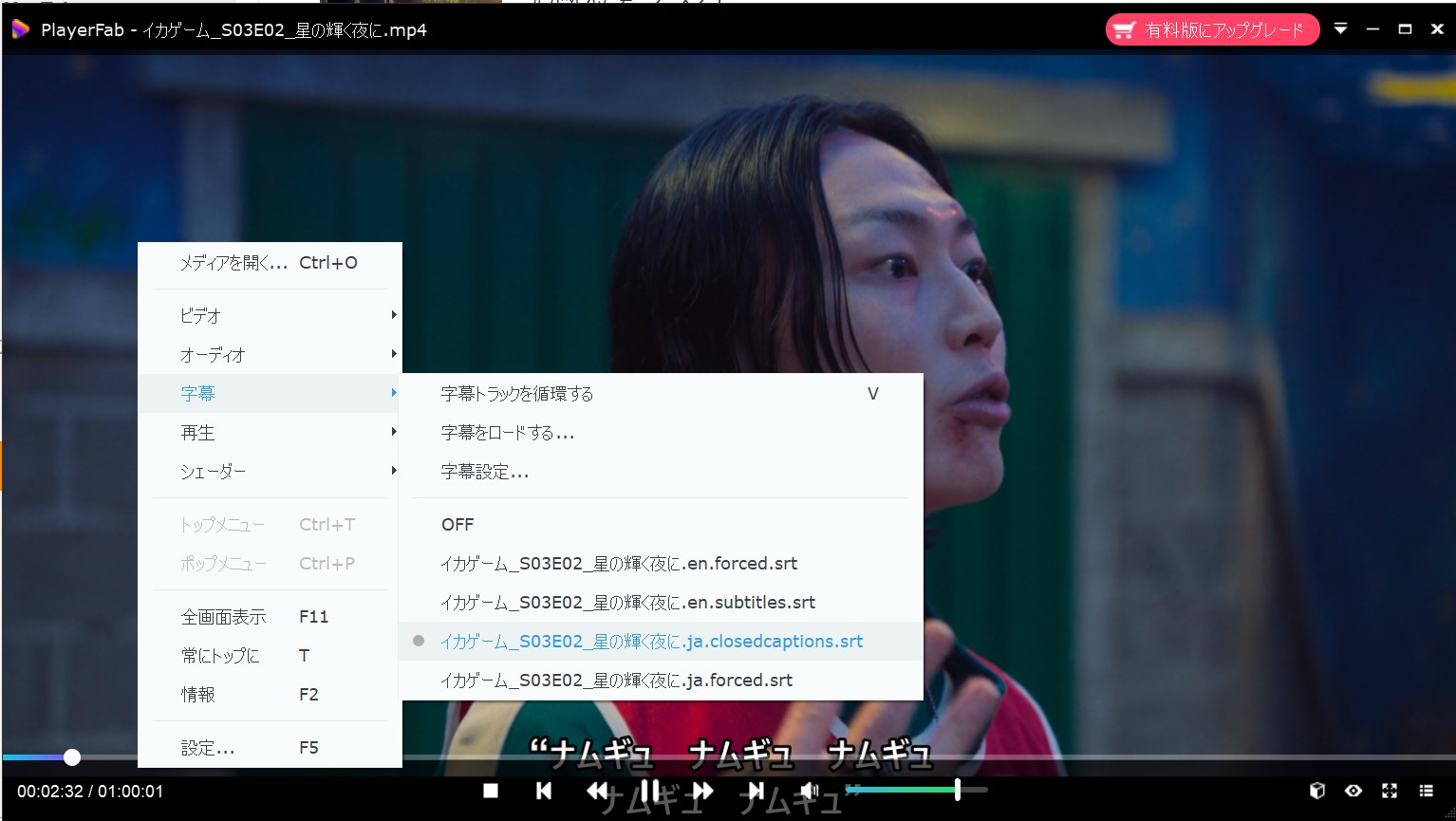Open 設定... from the context menu
The width and height of the screenshot is (1456, 821).
(270, 748)
